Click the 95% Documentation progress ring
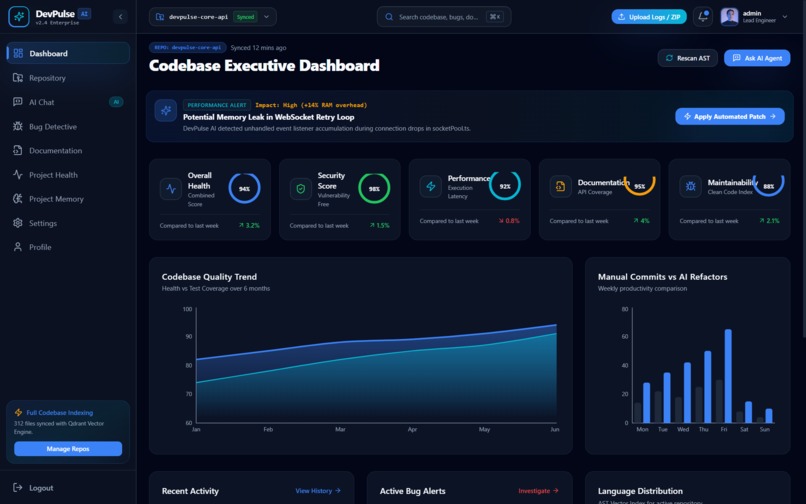The width and height of the screenshot is (806, 504). point(639,186)
